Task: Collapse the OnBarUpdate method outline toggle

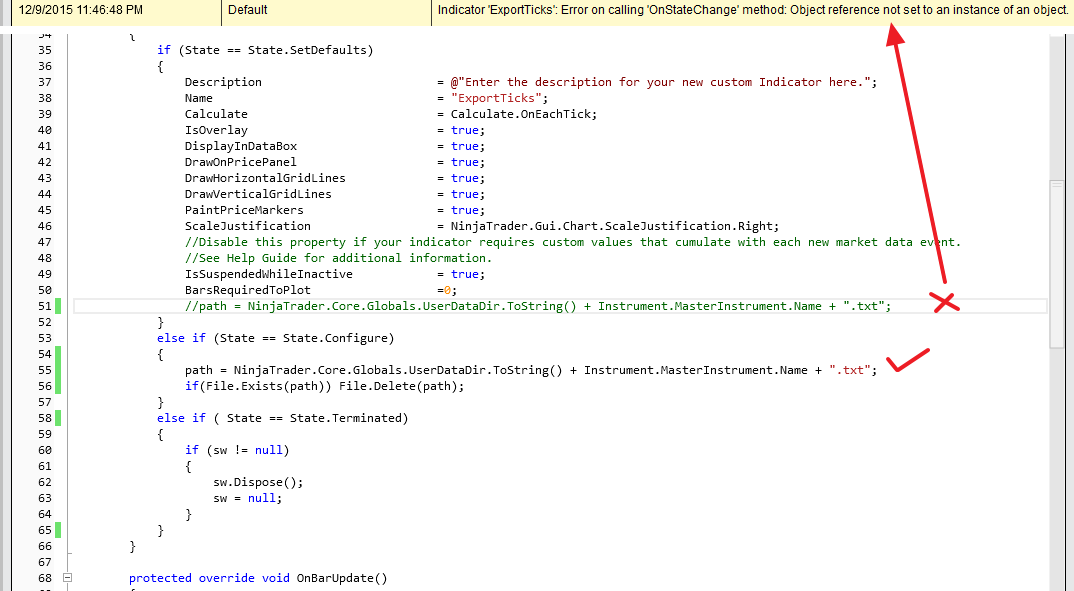Action: [67, 578]
